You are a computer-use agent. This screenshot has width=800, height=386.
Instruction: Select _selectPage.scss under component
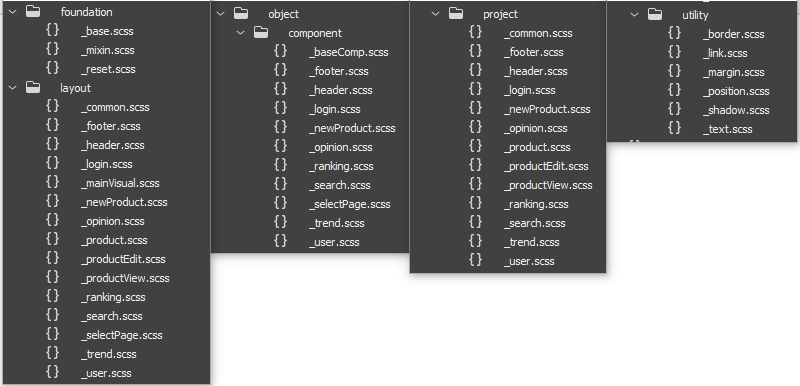(x=349, y=204)
